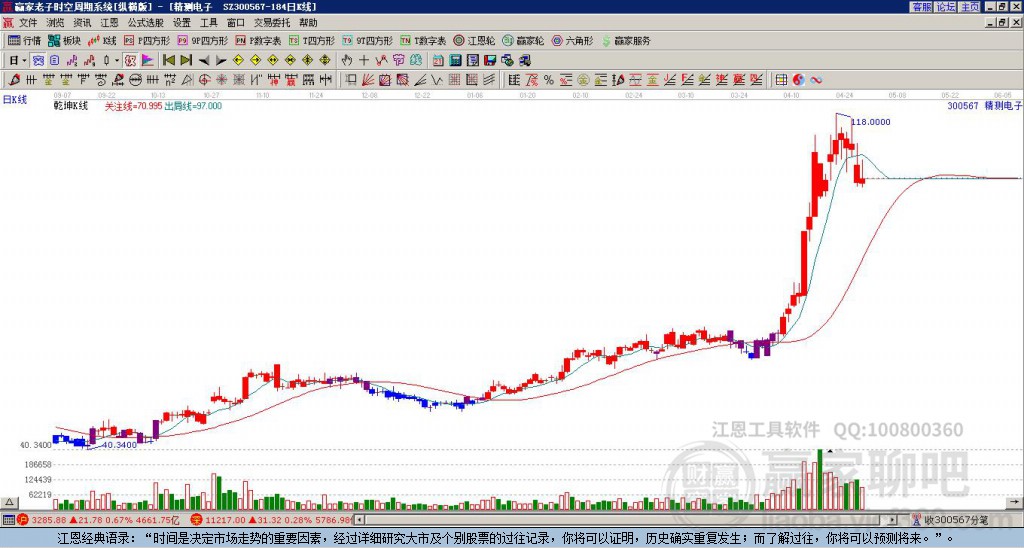The height and width of the screenshot is (548, 1024).
Task: Click the keyboard icon at status bar left
Action: point(8,520)
